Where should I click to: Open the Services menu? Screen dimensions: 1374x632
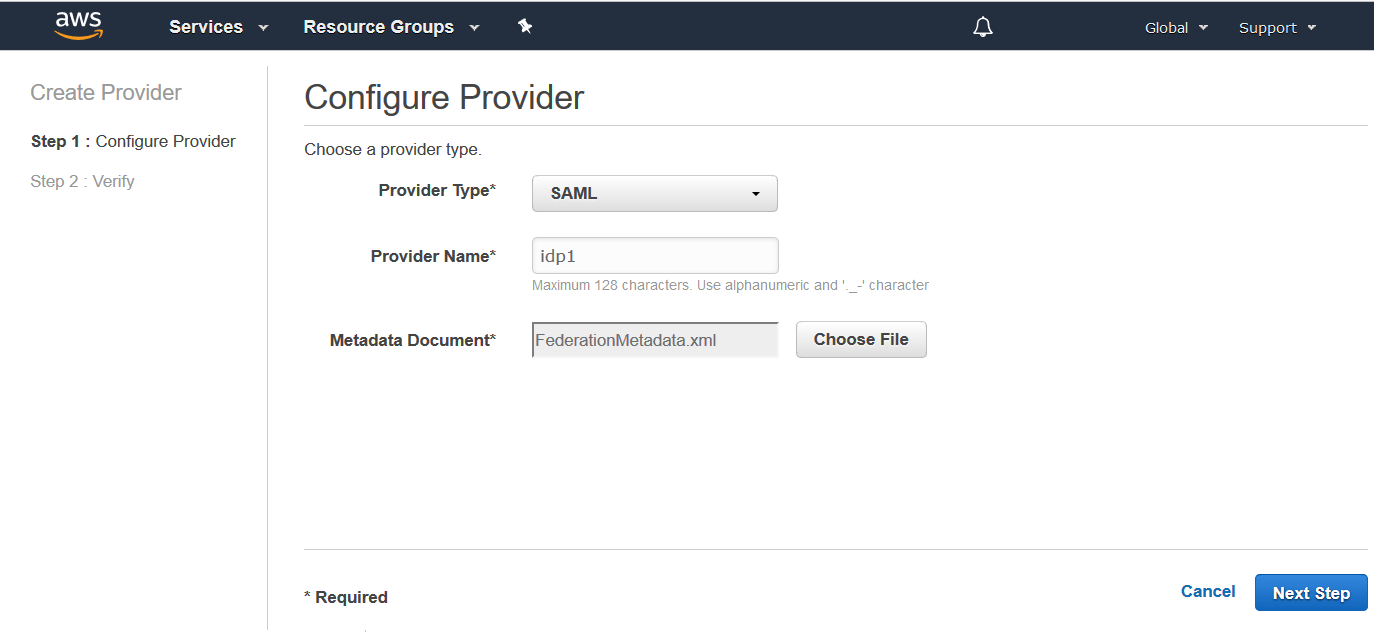pyautogui.click(x=218, y=27)
